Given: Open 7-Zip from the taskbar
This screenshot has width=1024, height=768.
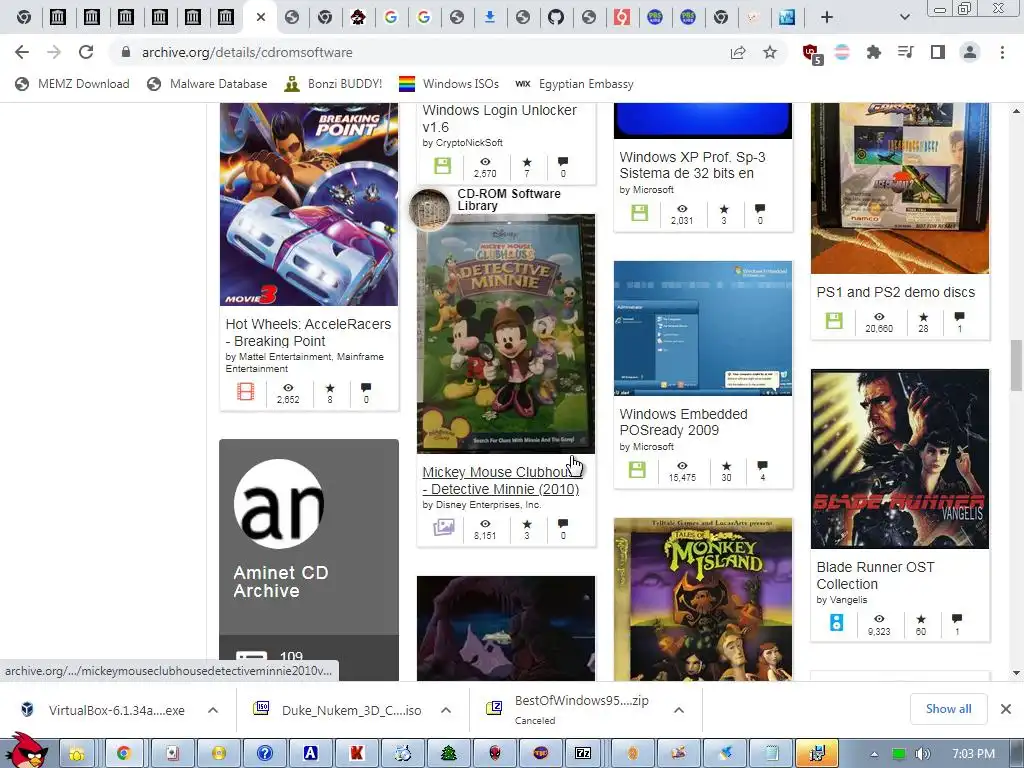Looking at the screenshot, I should [583, 754].
